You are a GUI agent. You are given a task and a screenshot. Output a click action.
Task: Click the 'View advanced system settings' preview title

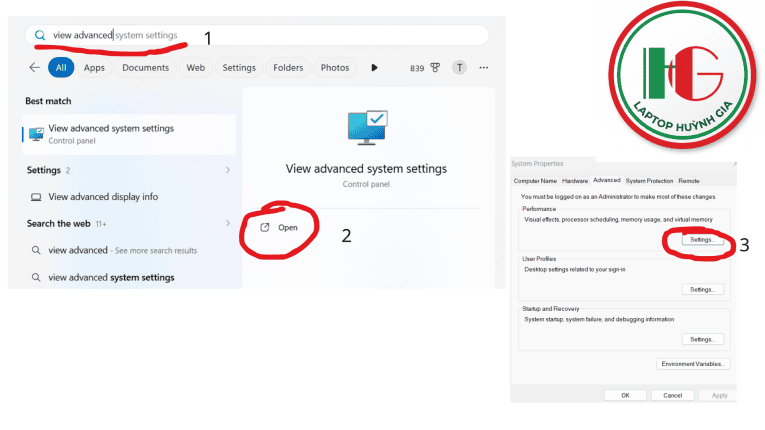coord(366,169)
